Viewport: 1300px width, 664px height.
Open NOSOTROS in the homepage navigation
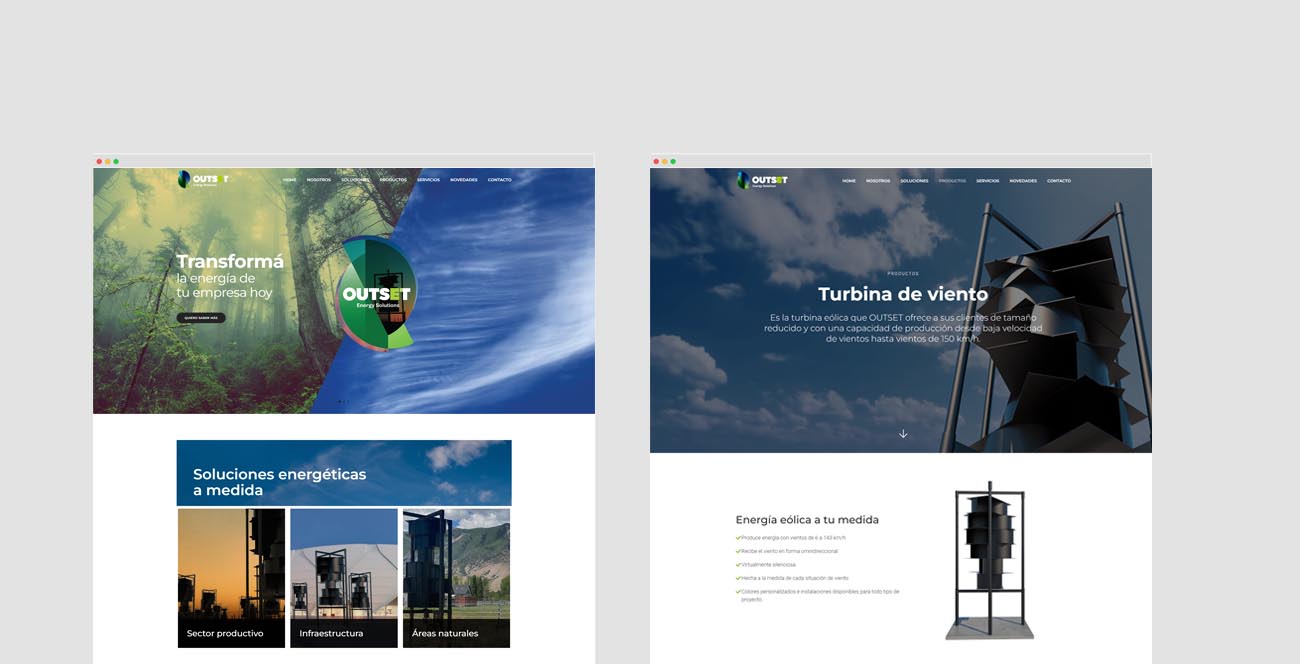click(319, 180)
